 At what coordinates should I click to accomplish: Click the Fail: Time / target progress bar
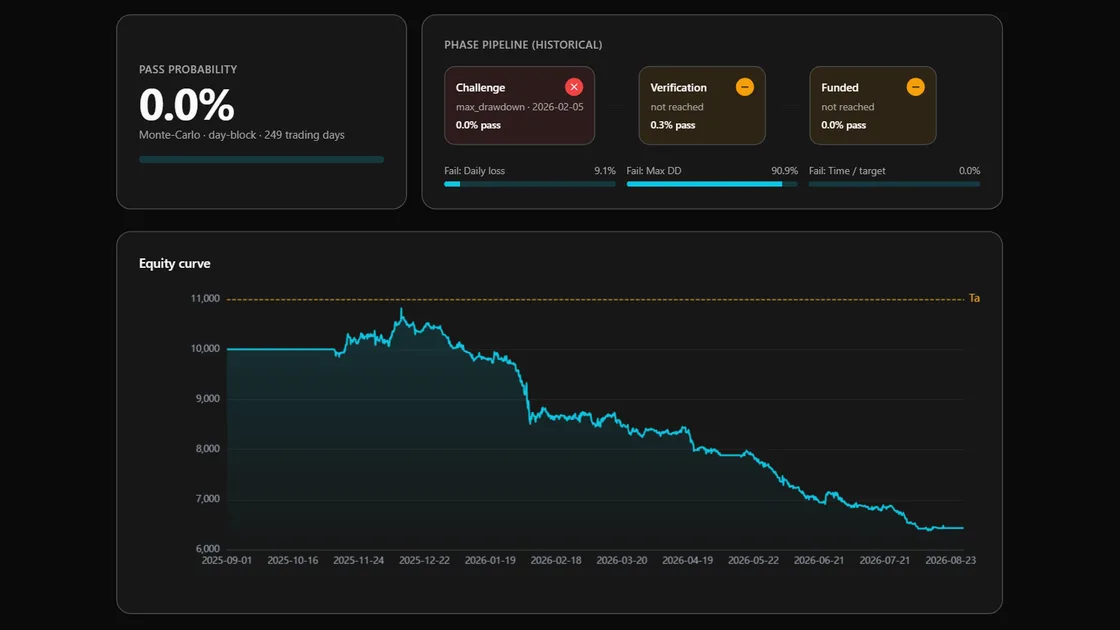tap(894, 184)
